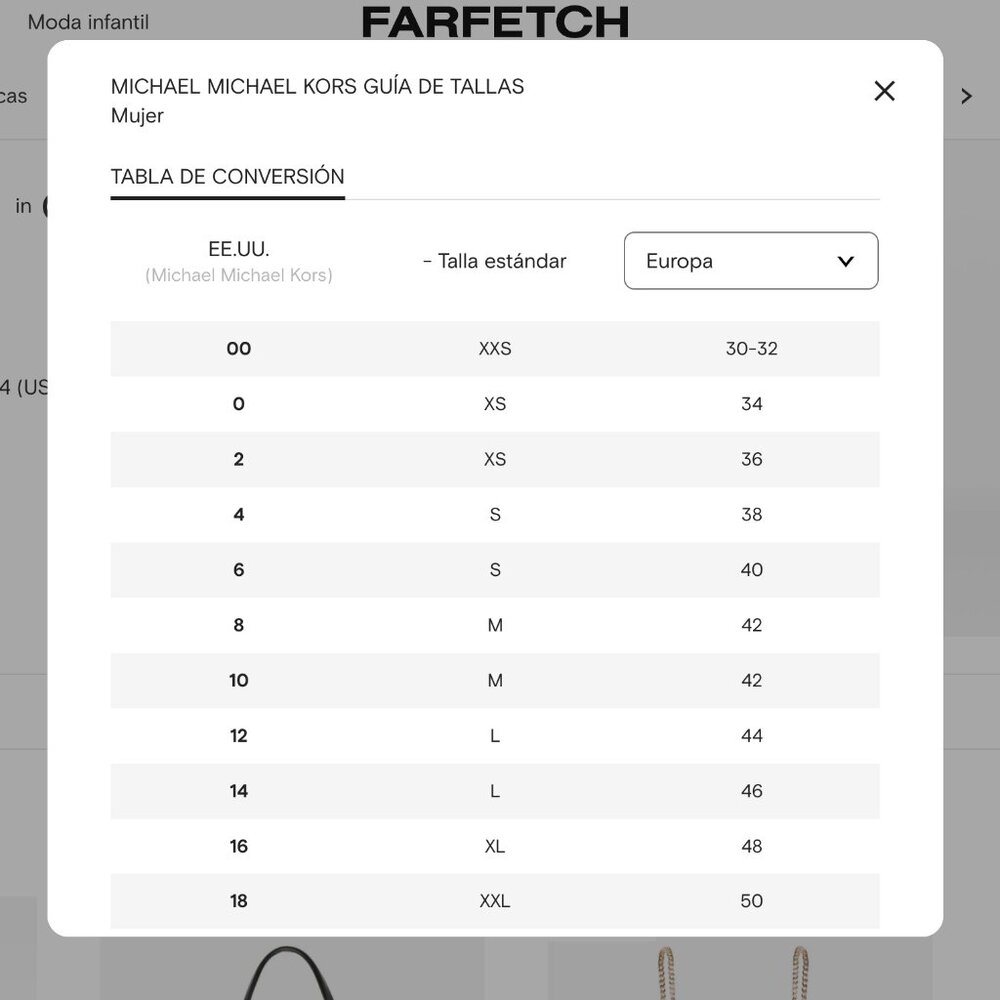
Task: Click the Talla estándar column header
Action: tap(495, 261)
